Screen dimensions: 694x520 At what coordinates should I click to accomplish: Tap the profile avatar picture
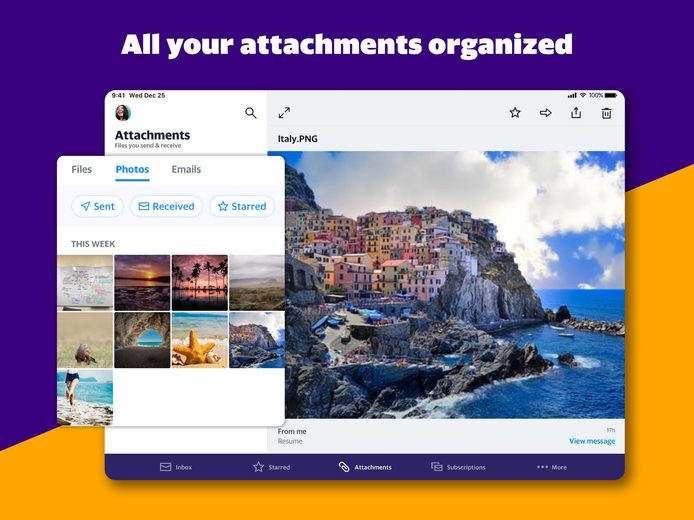click(x=123, y=113)
